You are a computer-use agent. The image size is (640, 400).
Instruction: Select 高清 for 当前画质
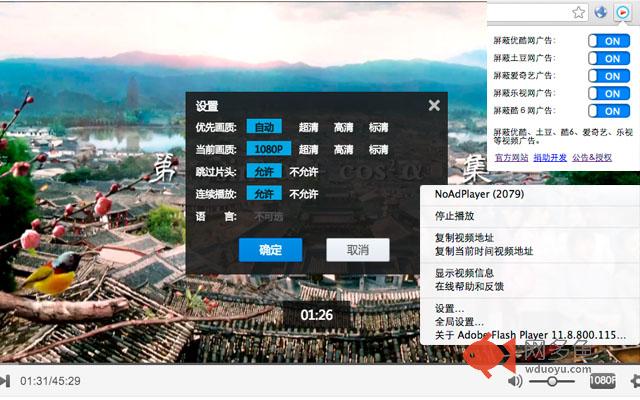click(343, 149)
